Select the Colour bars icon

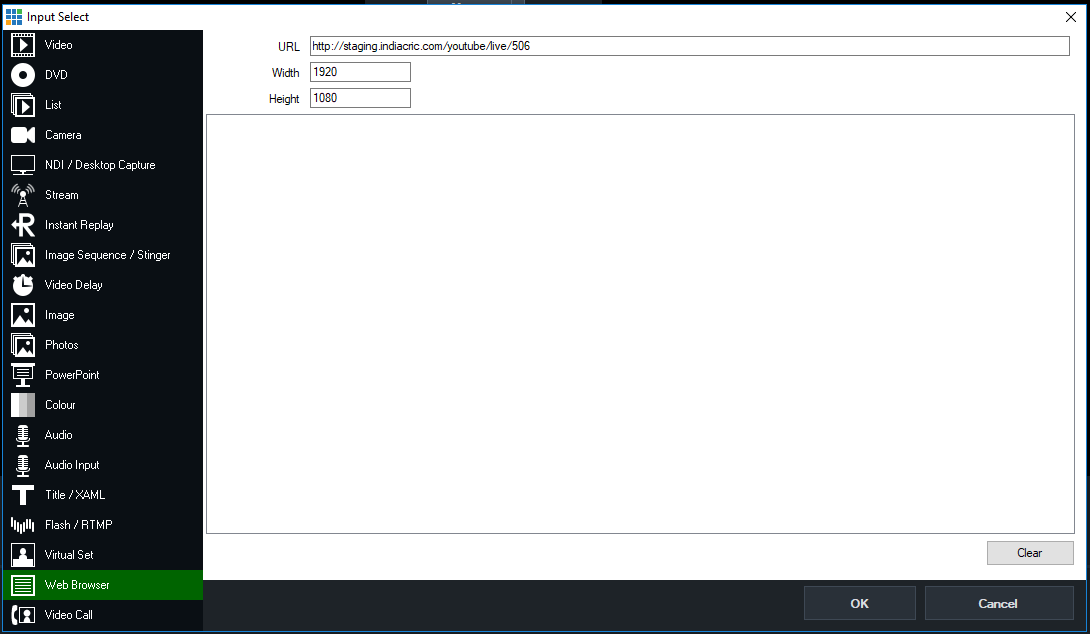(x=23, y=405)
